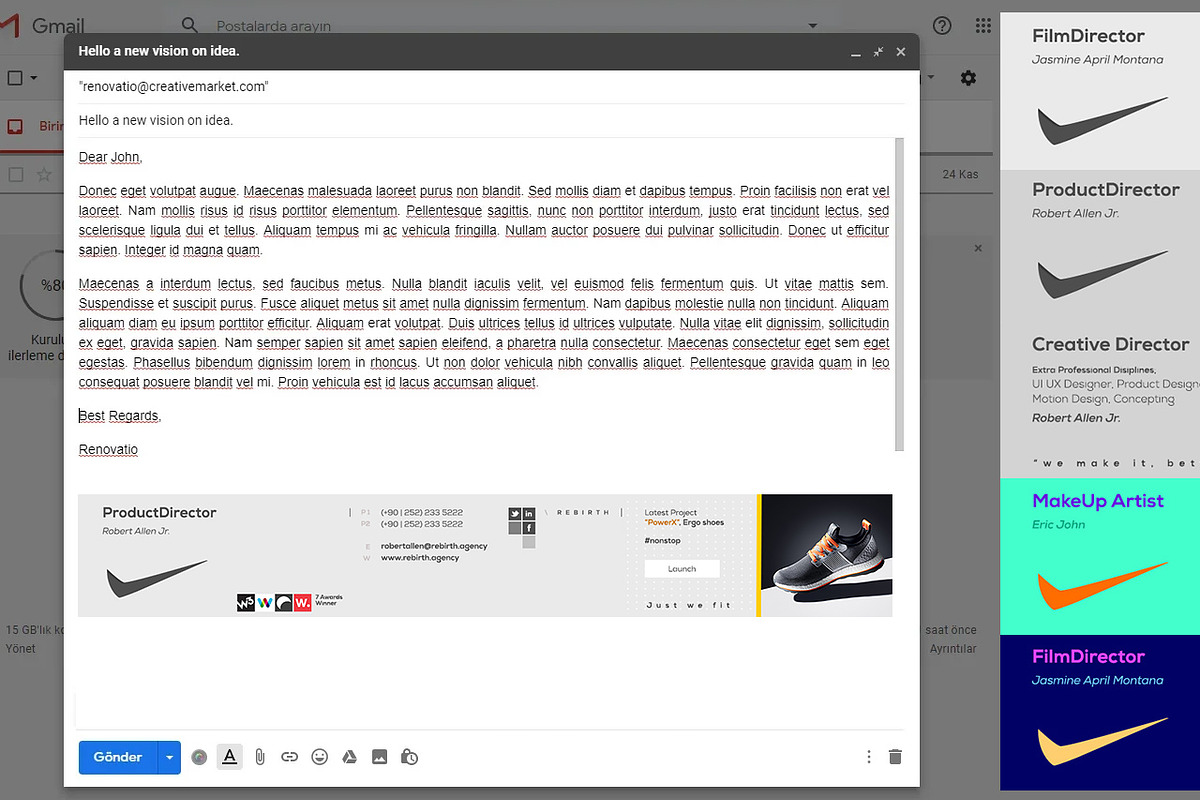This screenshot has width=1200, height=800.
Task: Click '#nonstop' hashtag in the signature
Action: pos(662,541)
